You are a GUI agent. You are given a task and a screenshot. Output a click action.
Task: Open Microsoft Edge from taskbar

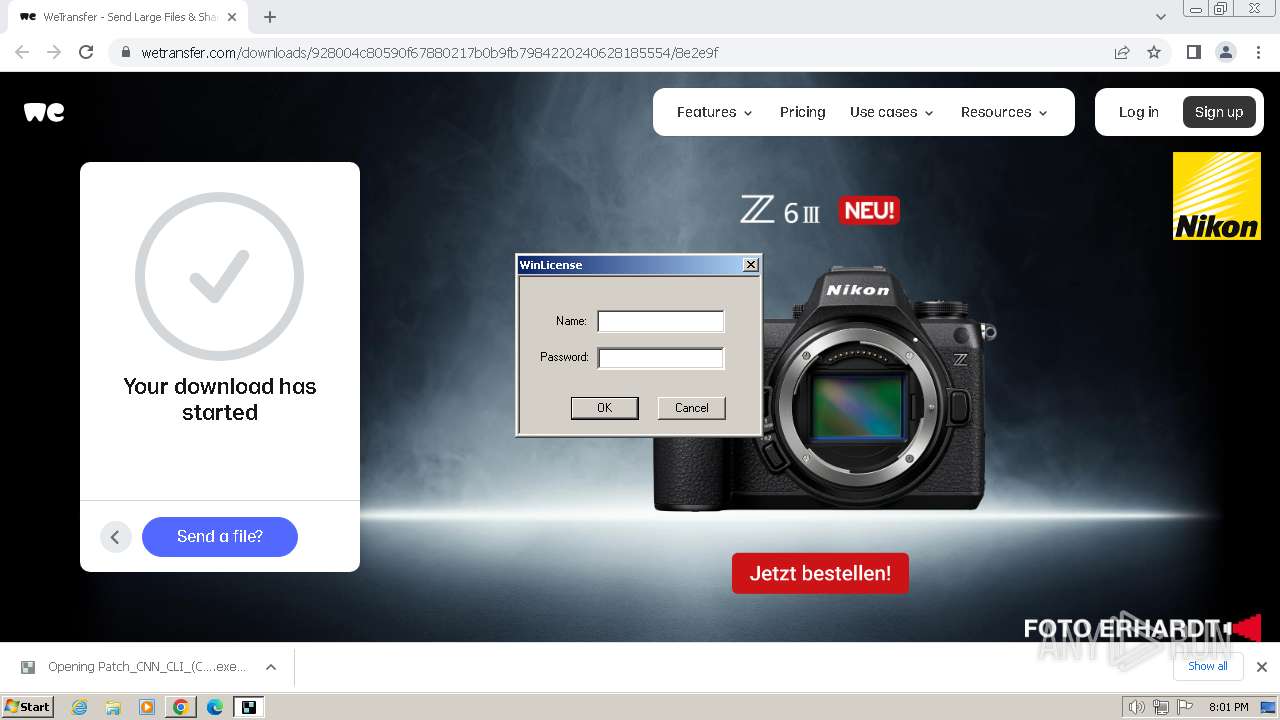click(x=215, y=707)
